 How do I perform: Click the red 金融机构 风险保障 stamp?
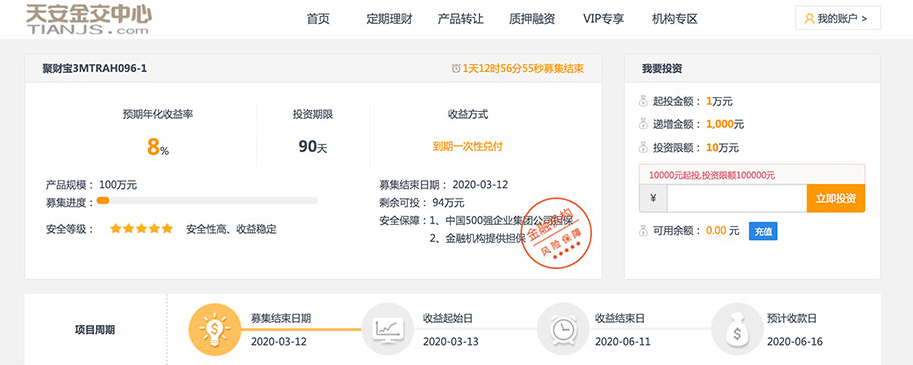click(555, 235)
